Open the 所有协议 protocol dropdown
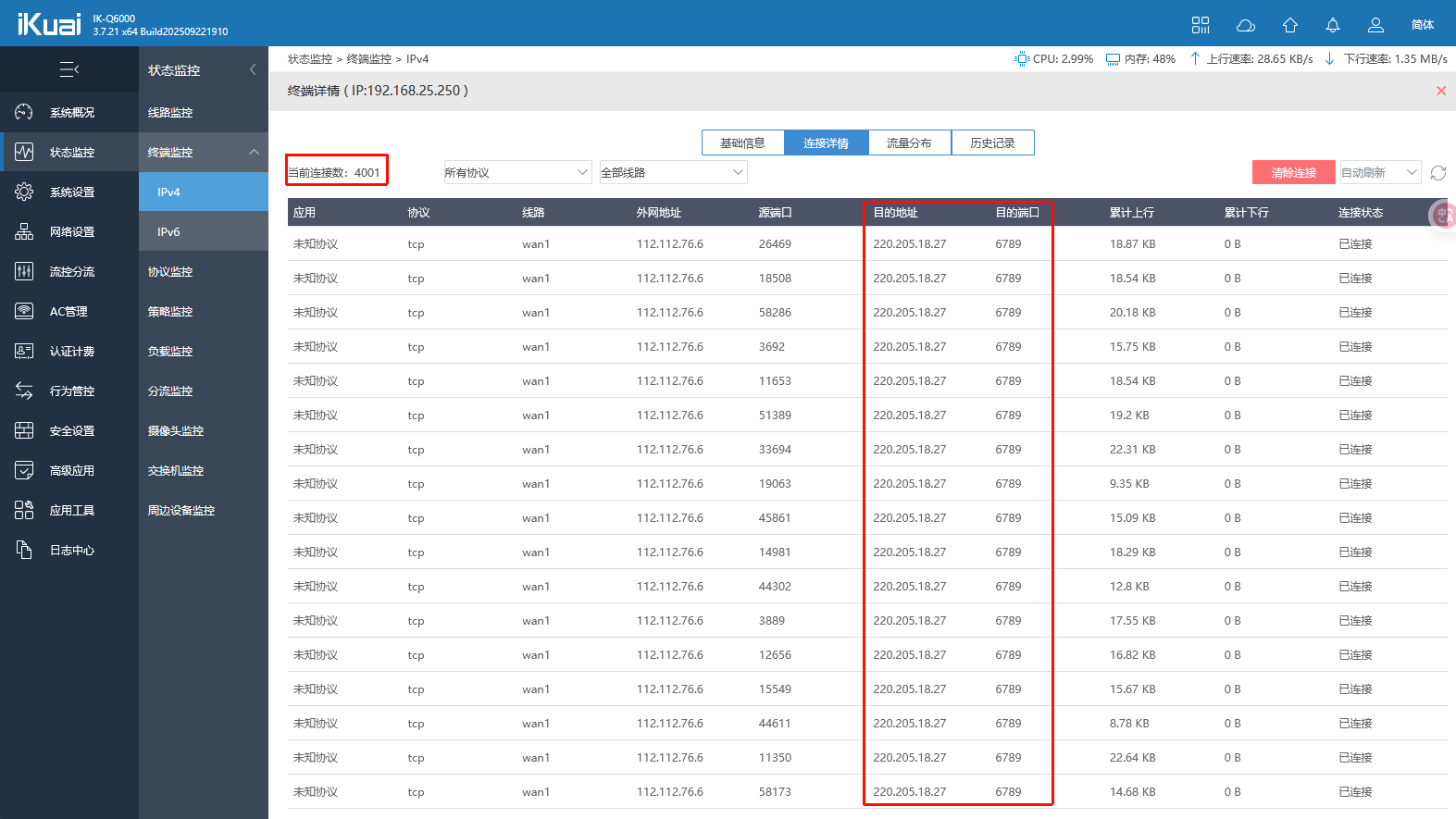Image resolution: width=1456 pixels, height=819 pixels. click(516, 173)
